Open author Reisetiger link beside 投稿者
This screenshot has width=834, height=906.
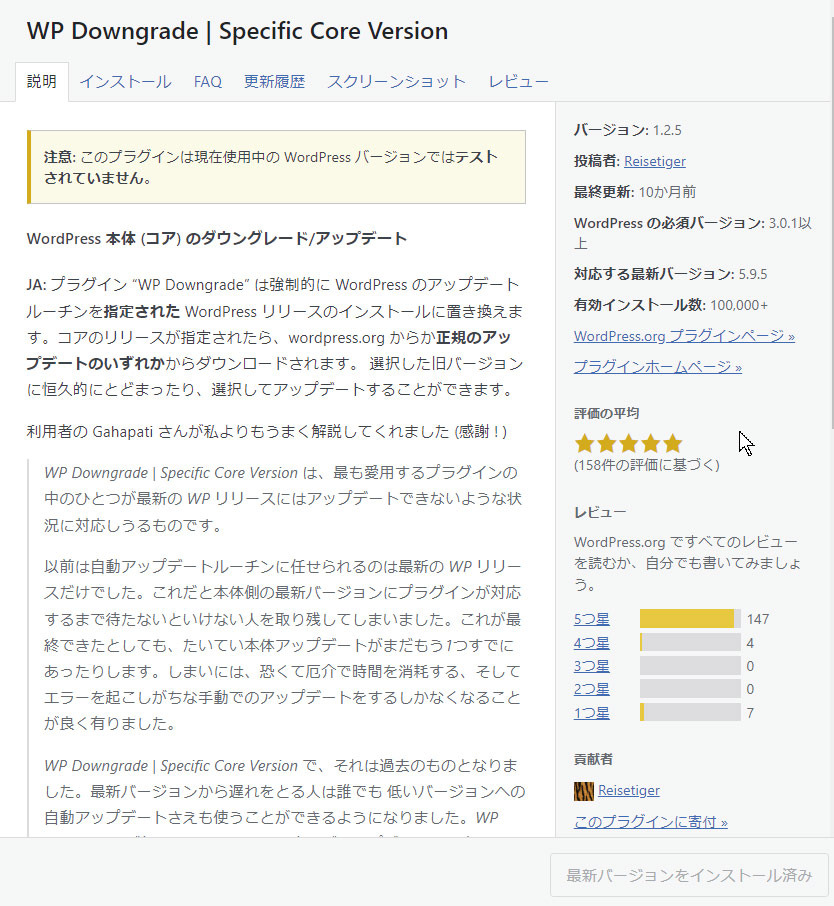(x=655, y=161)
